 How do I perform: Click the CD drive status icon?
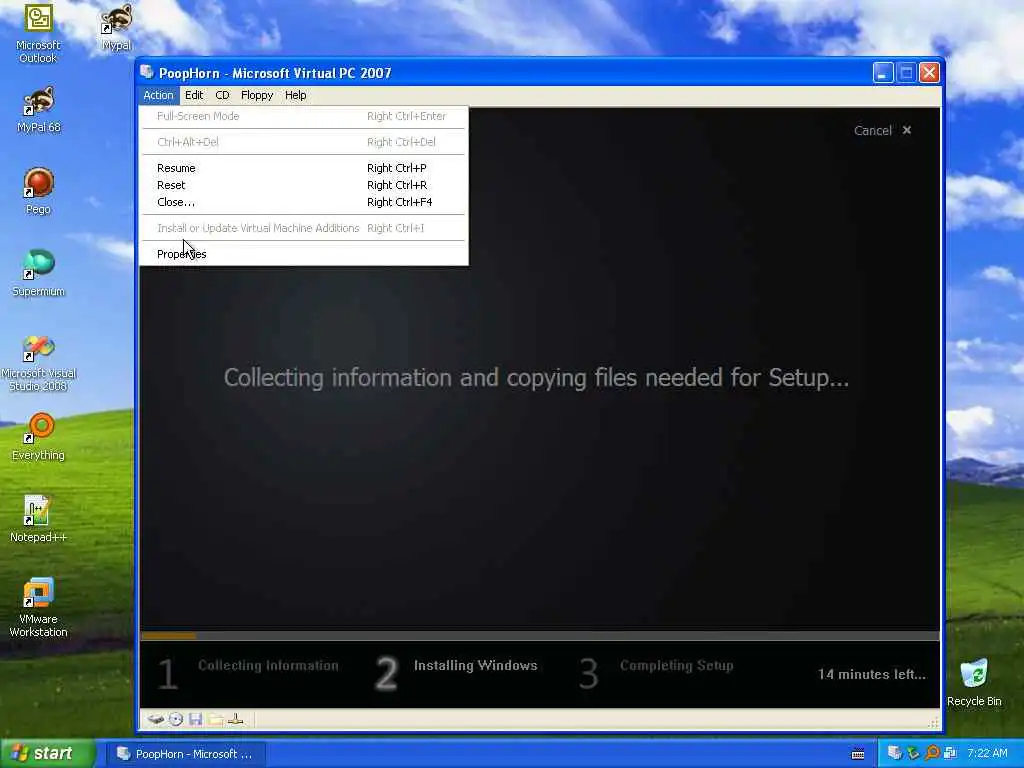[176, 719]
